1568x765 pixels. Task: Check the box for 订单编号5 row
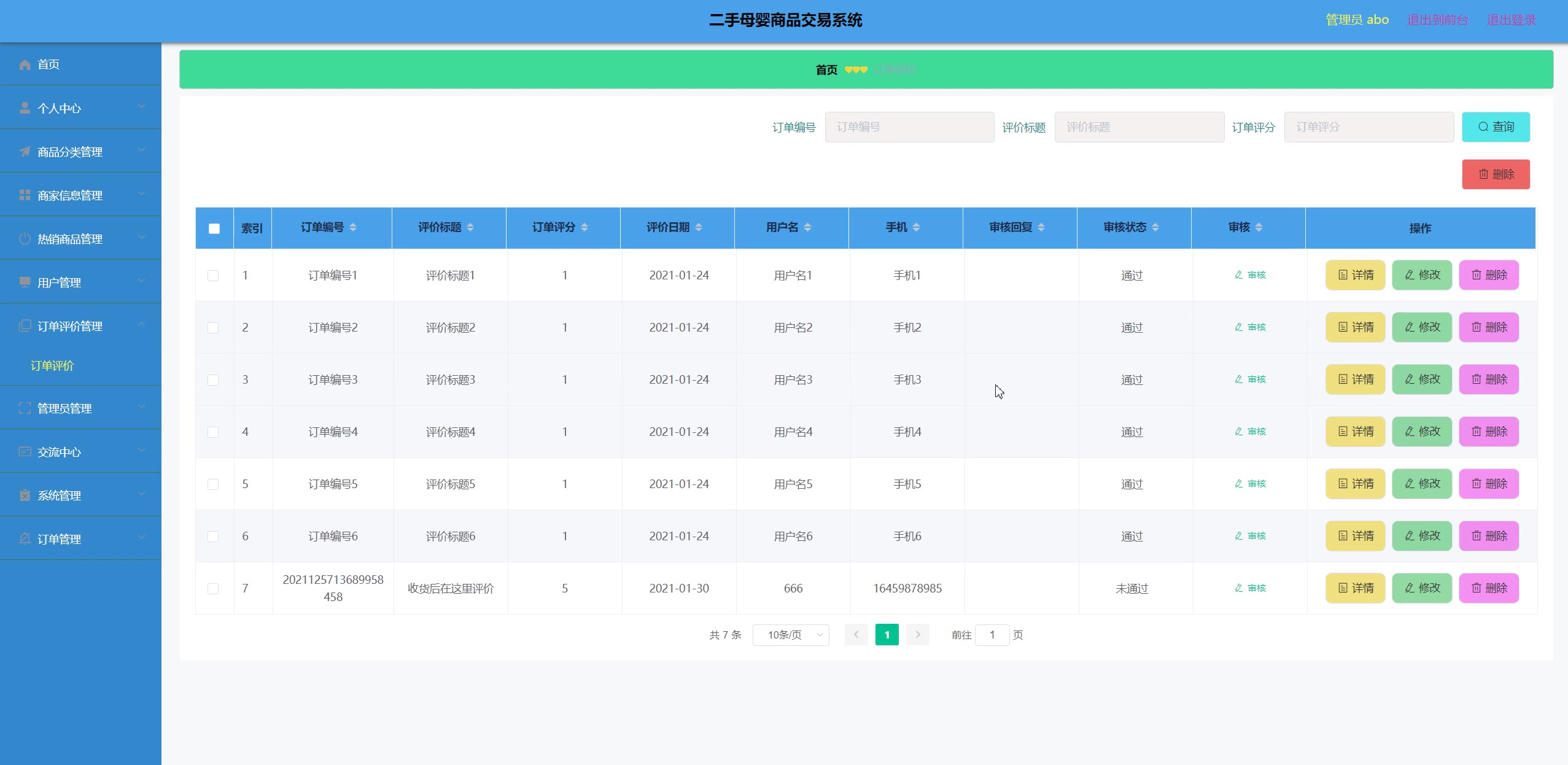213,484
